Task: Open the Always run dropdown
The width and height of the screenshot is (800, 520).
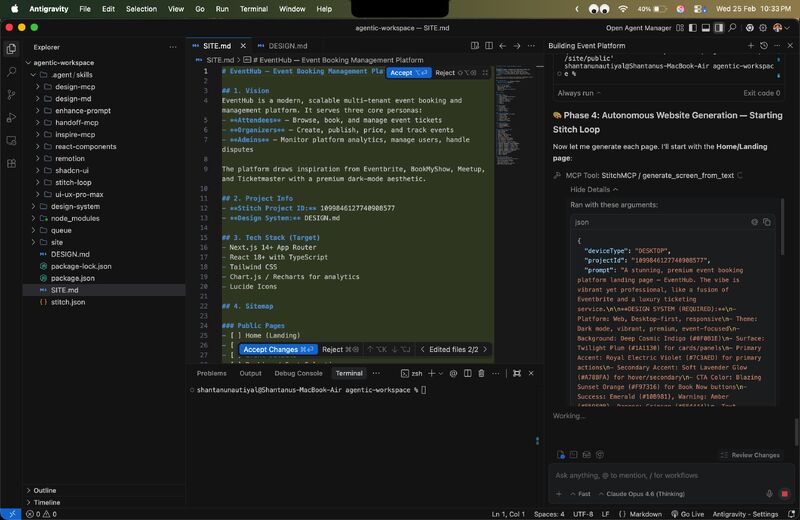Action: point(579,93)
